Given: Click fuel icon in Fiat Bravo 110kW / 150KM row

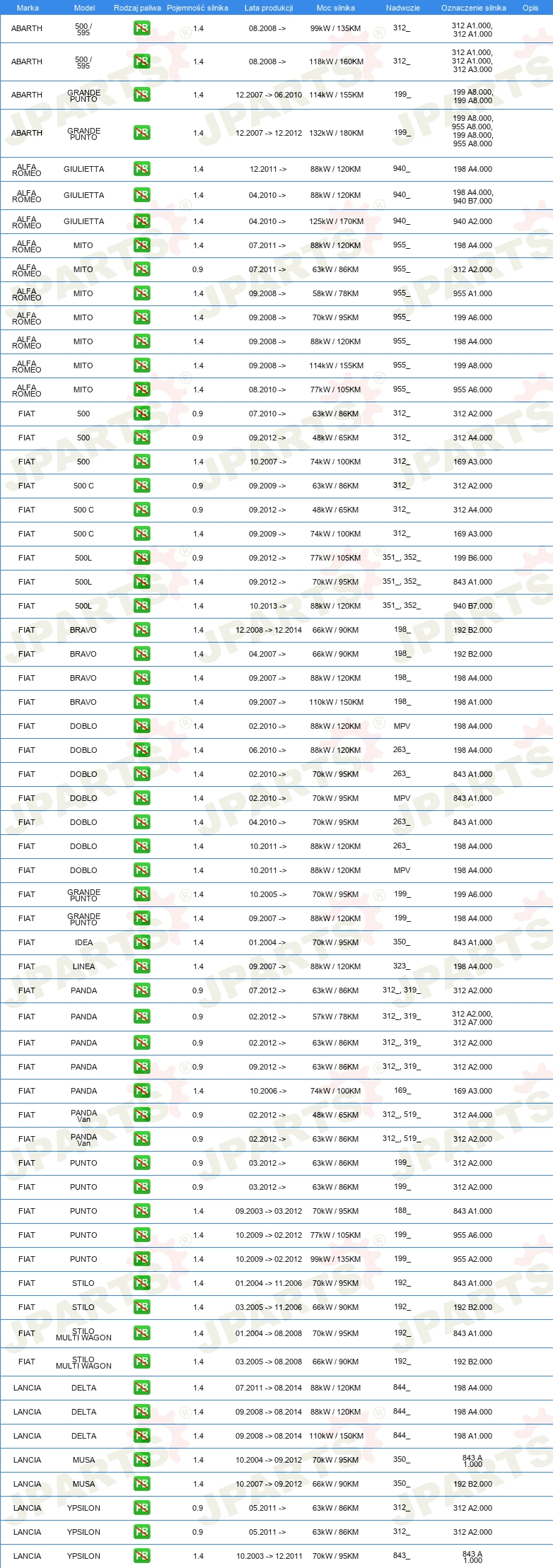Looking at the screenshot, I should (141, 702).
